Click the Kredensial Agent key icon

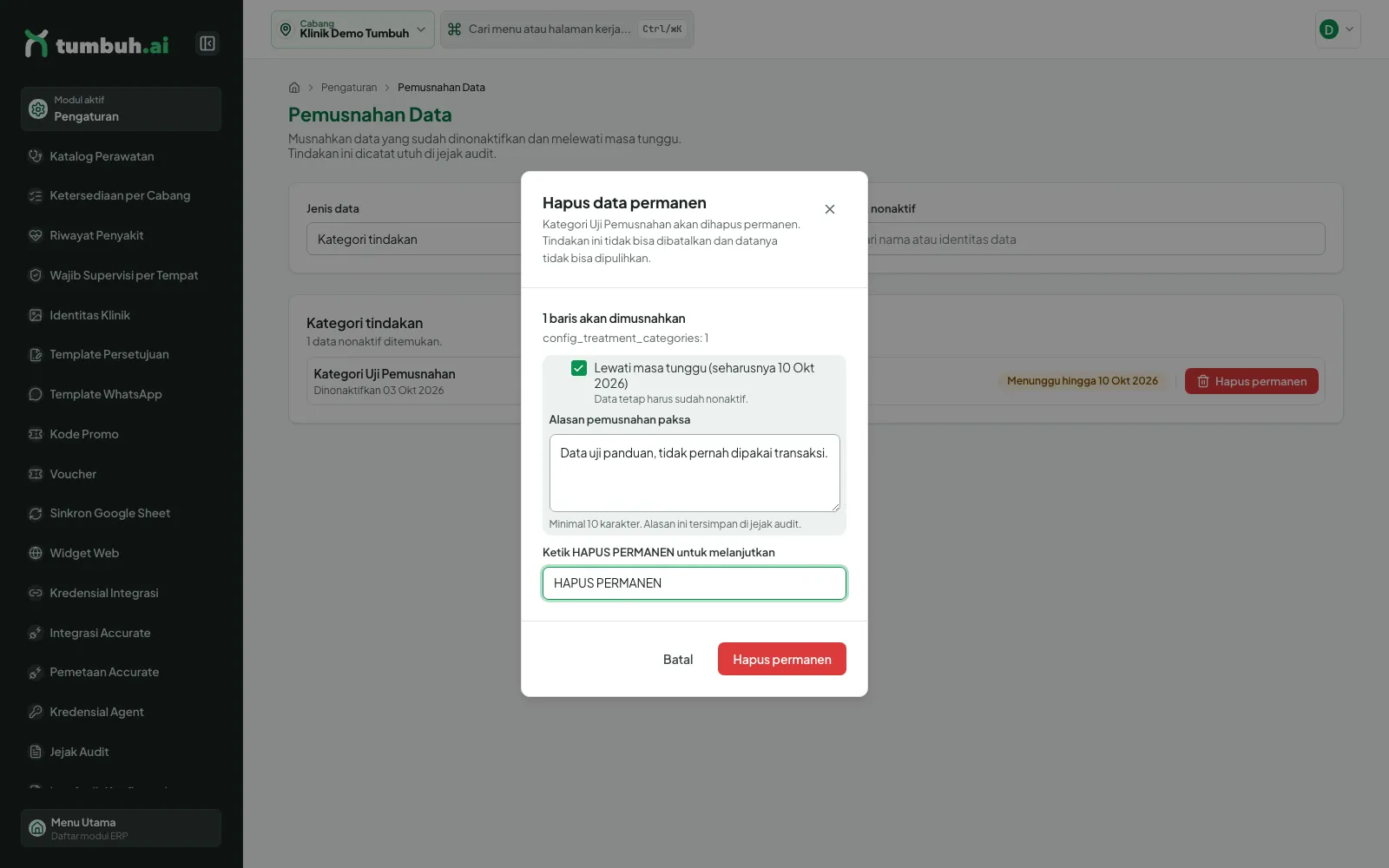coord(36,712)
